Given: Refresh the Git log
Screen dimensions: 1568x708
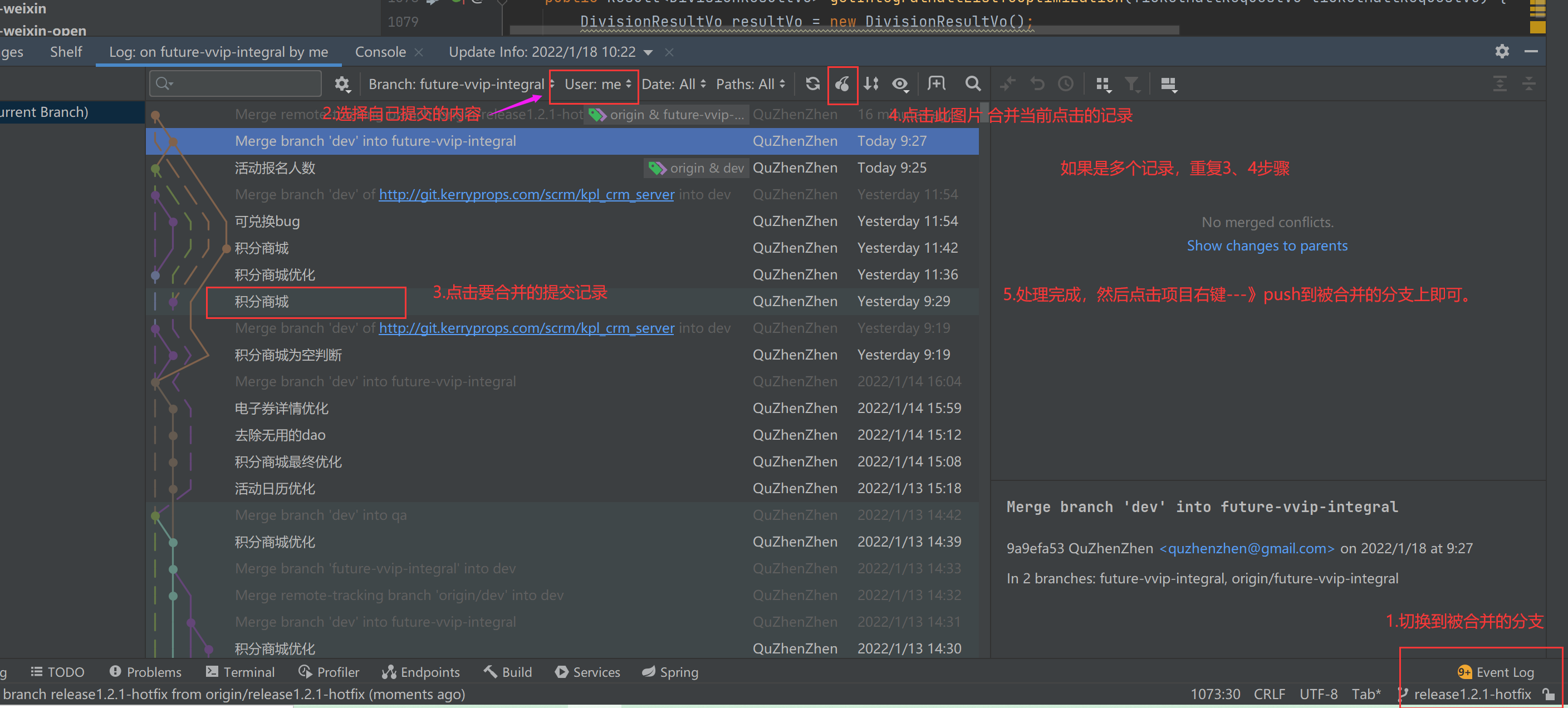Looking at the screenshot, I should click(x=812, y=84).
